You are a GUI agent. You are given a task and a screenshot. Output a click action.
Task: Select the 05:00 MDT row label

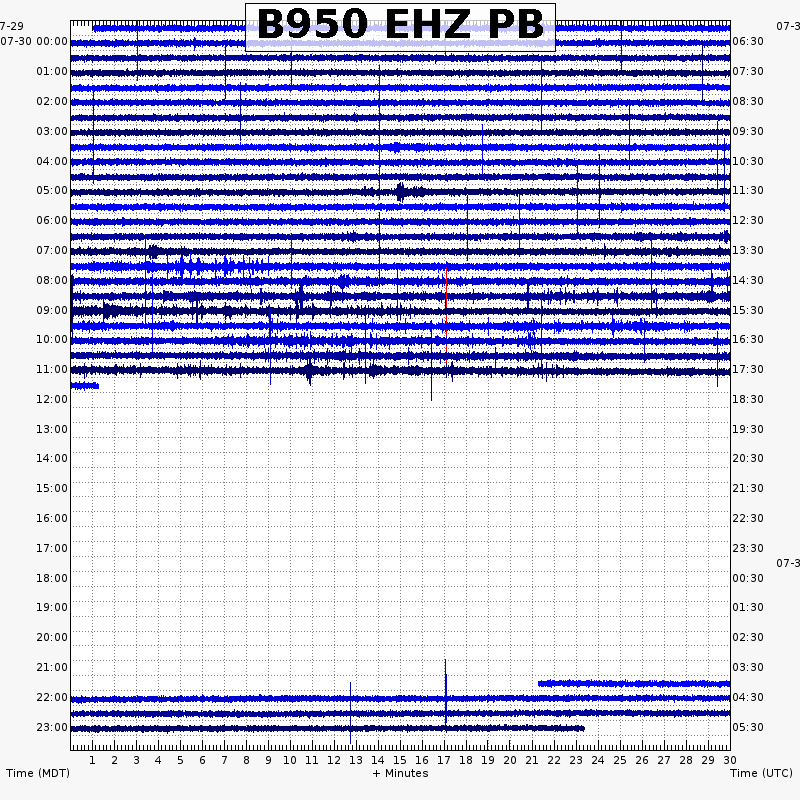(52, 190)
